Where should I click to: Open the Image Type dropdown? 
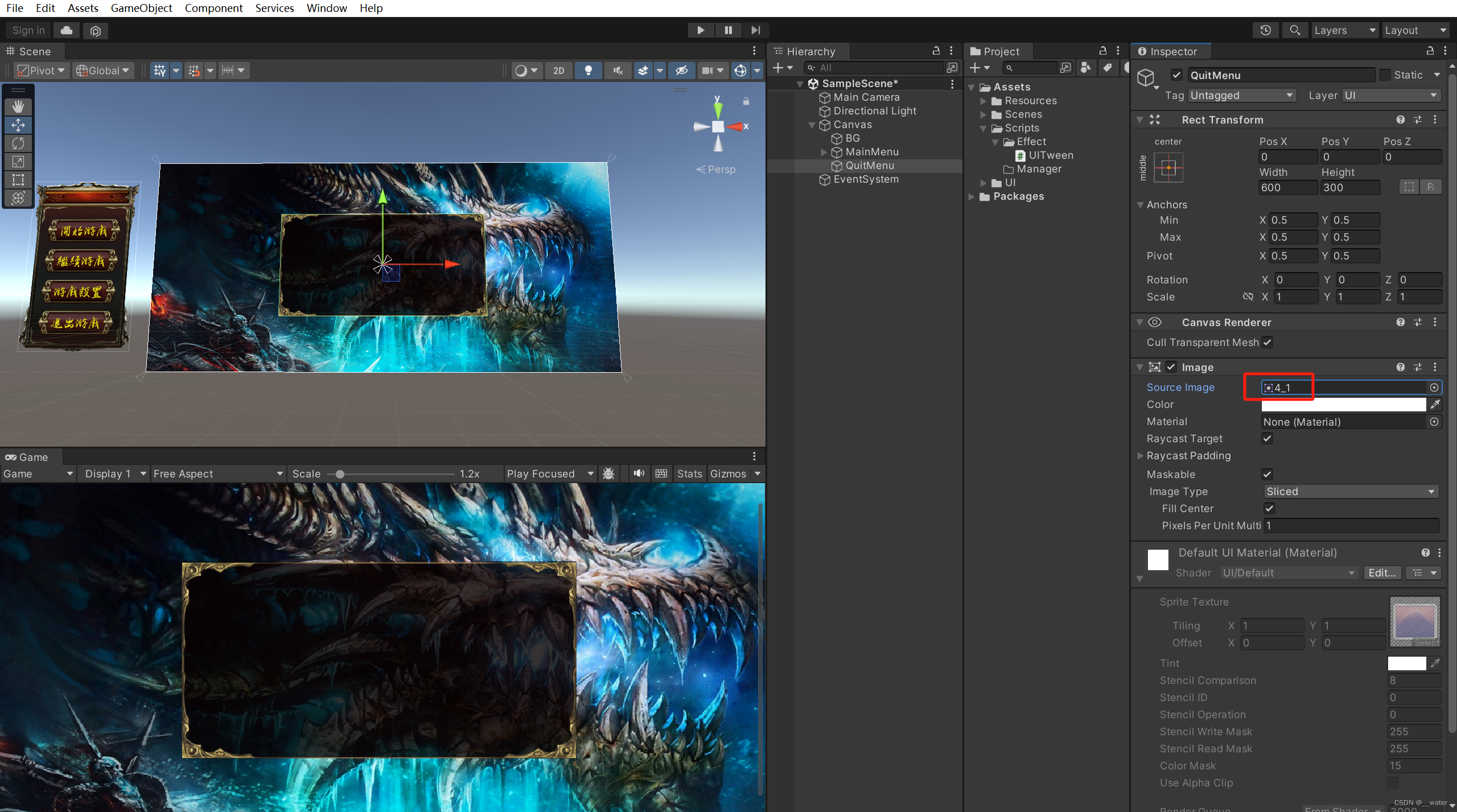tap(1351, 491)
